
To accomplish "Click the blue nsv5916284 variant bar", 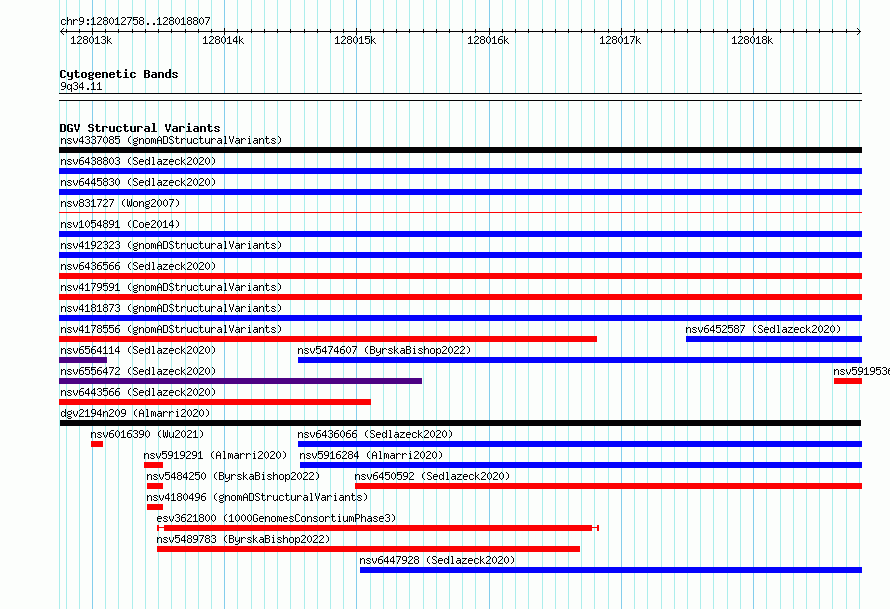I will (x=581, y=465).
